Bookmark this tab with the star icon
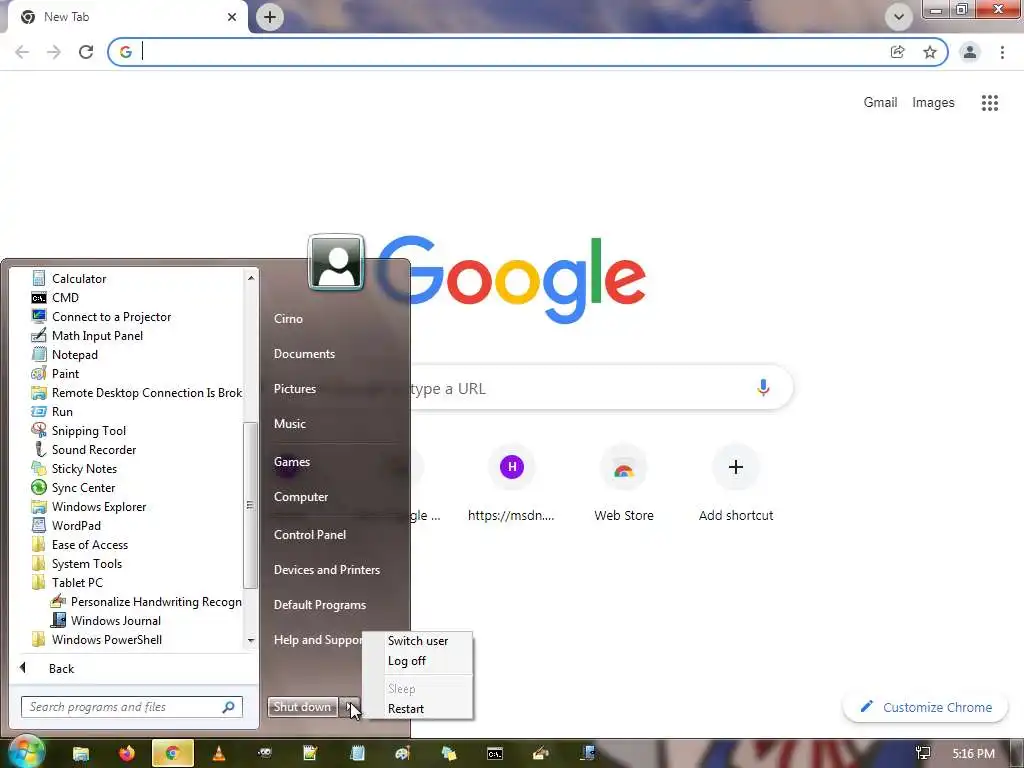Image resolution: width=1024 pixels, height=768 pixels. pos(929,52)
